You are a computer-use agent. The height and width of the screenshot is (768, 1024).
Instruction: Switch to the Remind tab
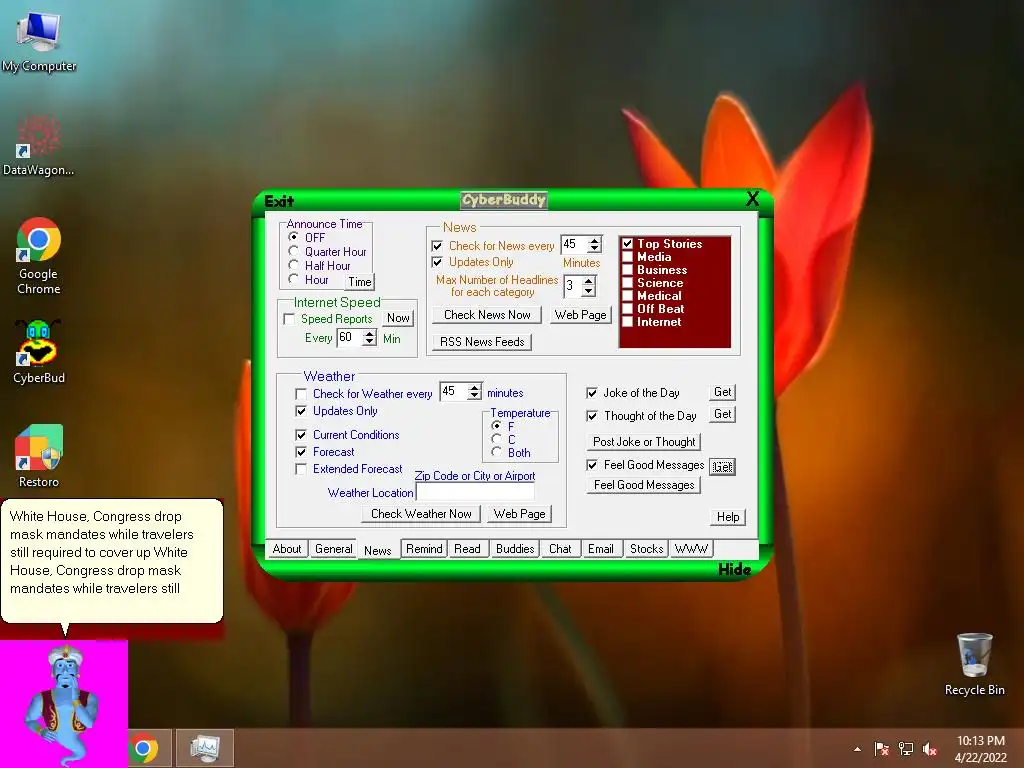(x=424, y=549)
